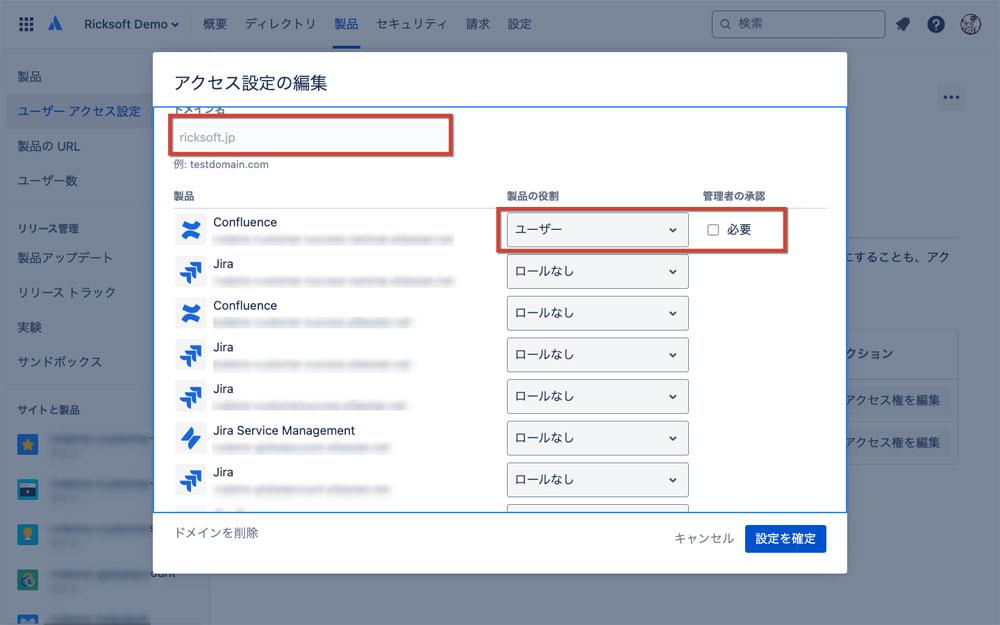Click the 管理者の承認 column header

733,196
